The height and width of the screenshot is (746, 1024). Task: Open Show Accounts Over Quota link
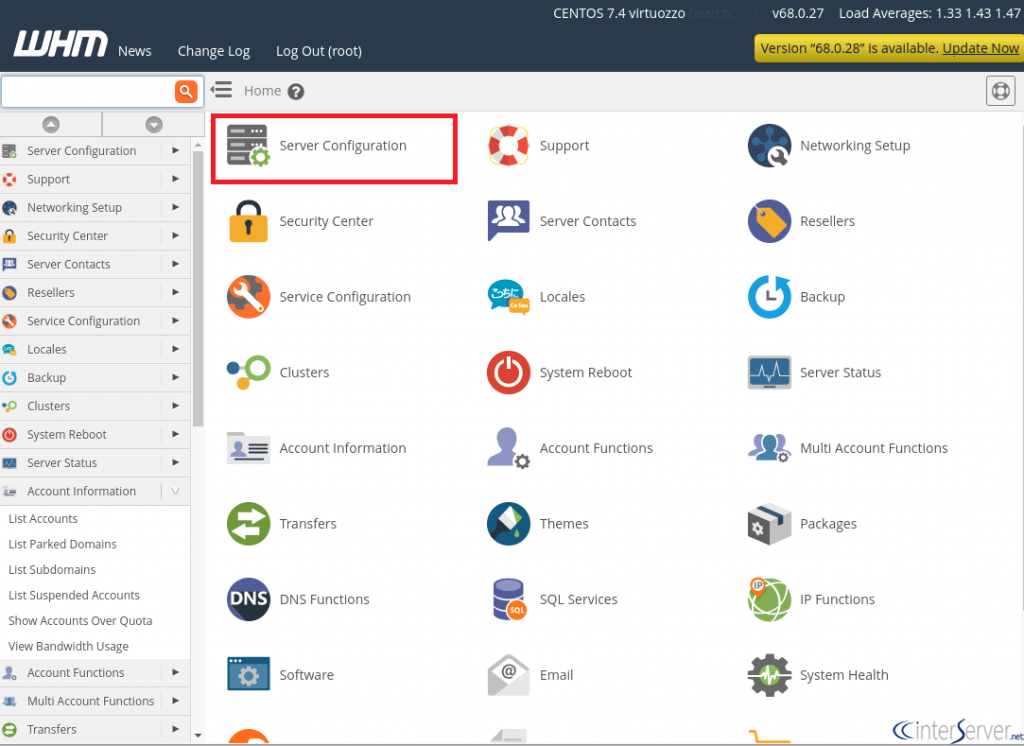pyautogui.click(x=80, y=621)
